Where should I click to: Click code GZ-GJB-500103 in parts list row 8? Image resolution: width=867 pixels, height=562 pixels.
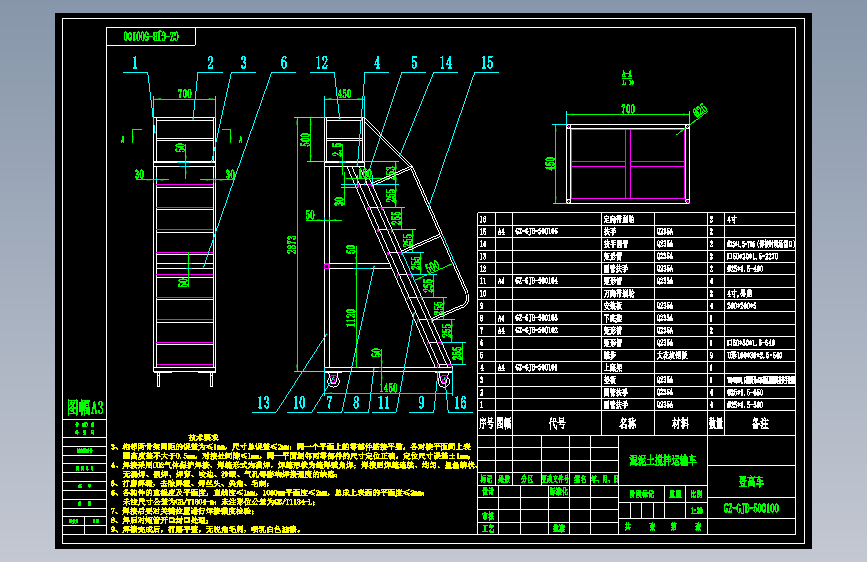(x=536, y=318)
